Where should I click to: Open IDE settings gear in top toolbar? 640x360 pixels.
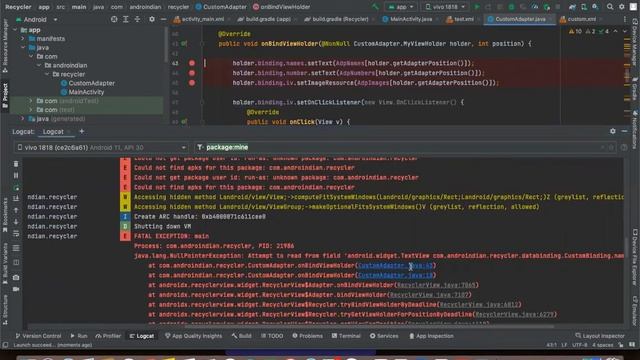click(x=622, y=7)
